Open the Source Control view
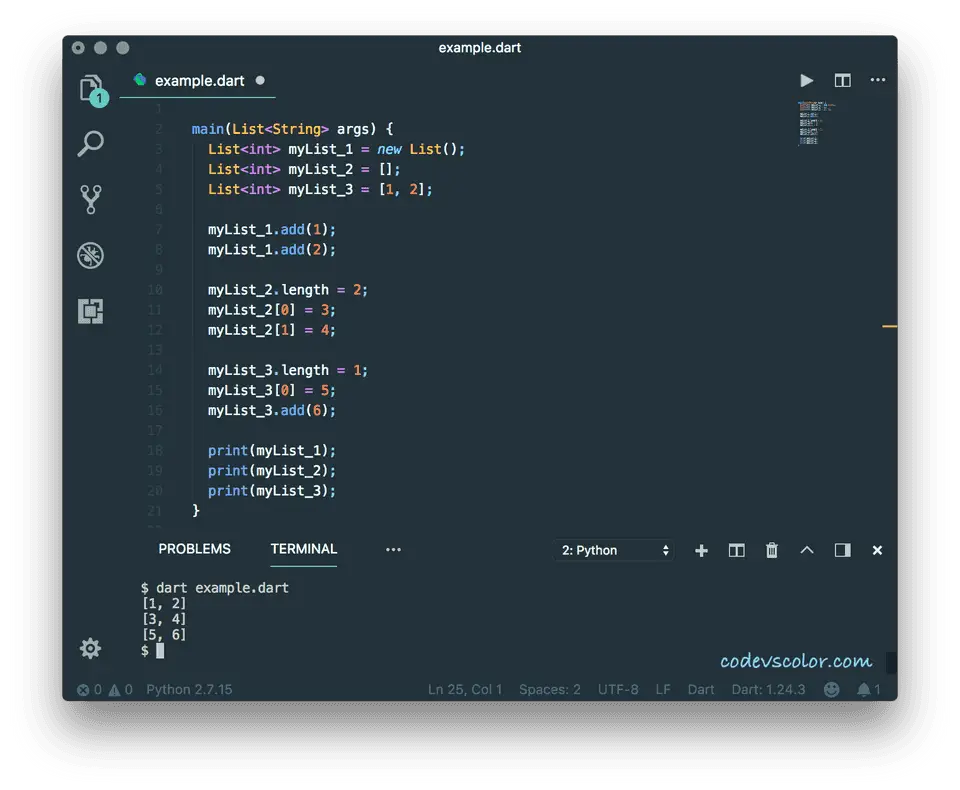 [91, 200]
